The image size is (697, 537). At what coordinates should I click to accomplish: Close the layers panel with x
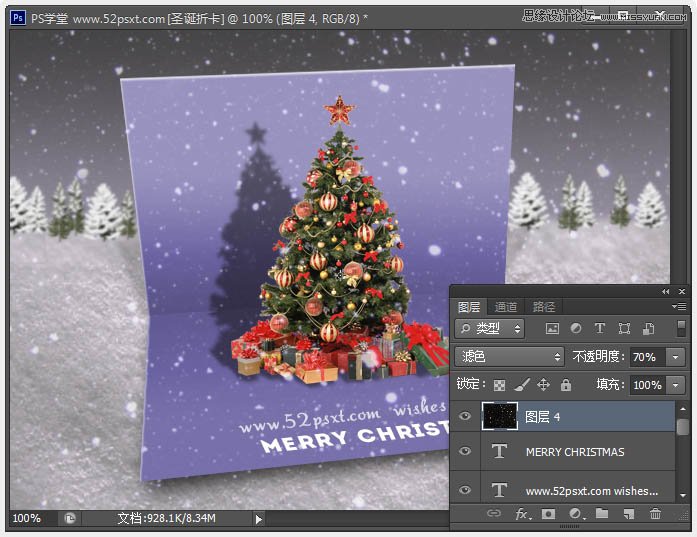[682, 292]
